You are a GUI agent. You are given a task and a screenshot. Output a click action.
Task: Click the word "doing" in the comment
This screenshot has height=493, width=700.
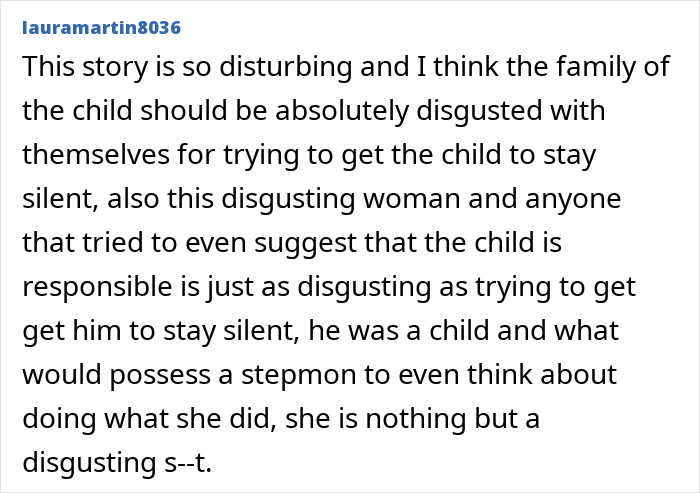click(x=59, y=418)
